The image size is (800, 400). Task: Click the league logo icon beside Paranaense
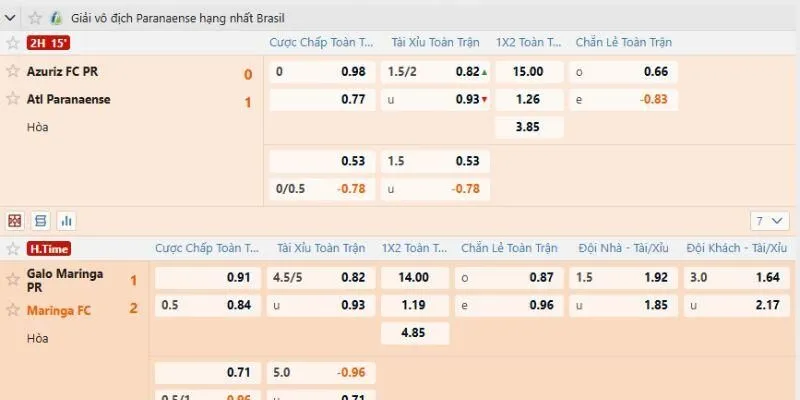56,18
